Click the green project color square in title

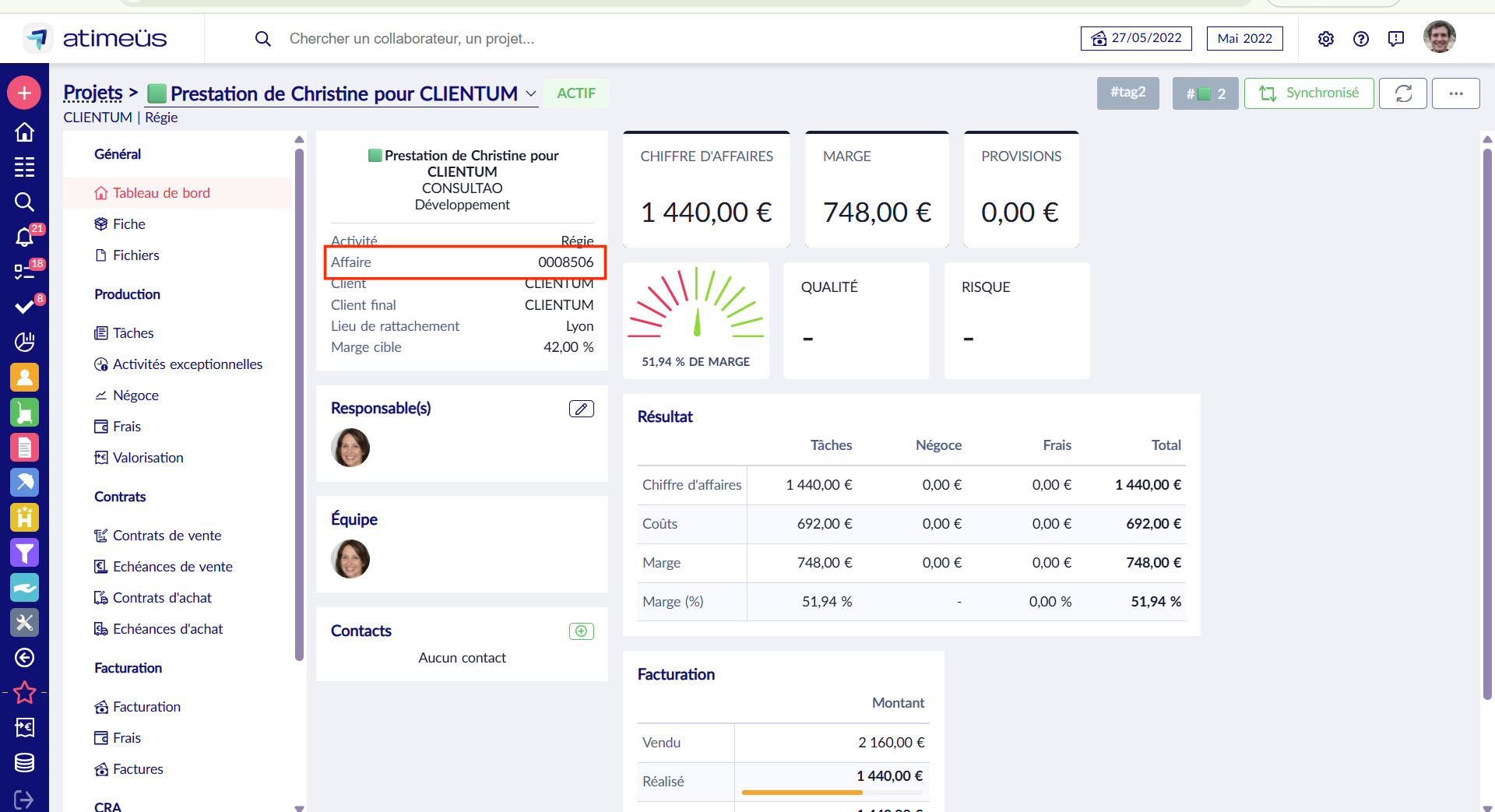(157, 93)
